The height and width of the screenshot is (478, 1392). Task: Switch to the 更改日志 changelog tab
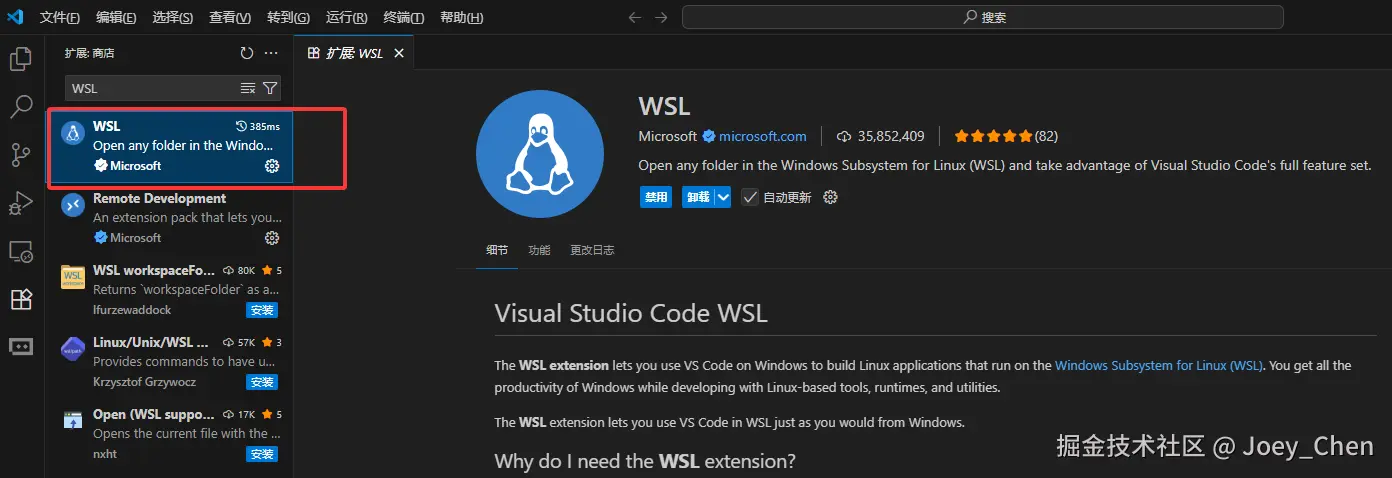click(x=592, y=250)
